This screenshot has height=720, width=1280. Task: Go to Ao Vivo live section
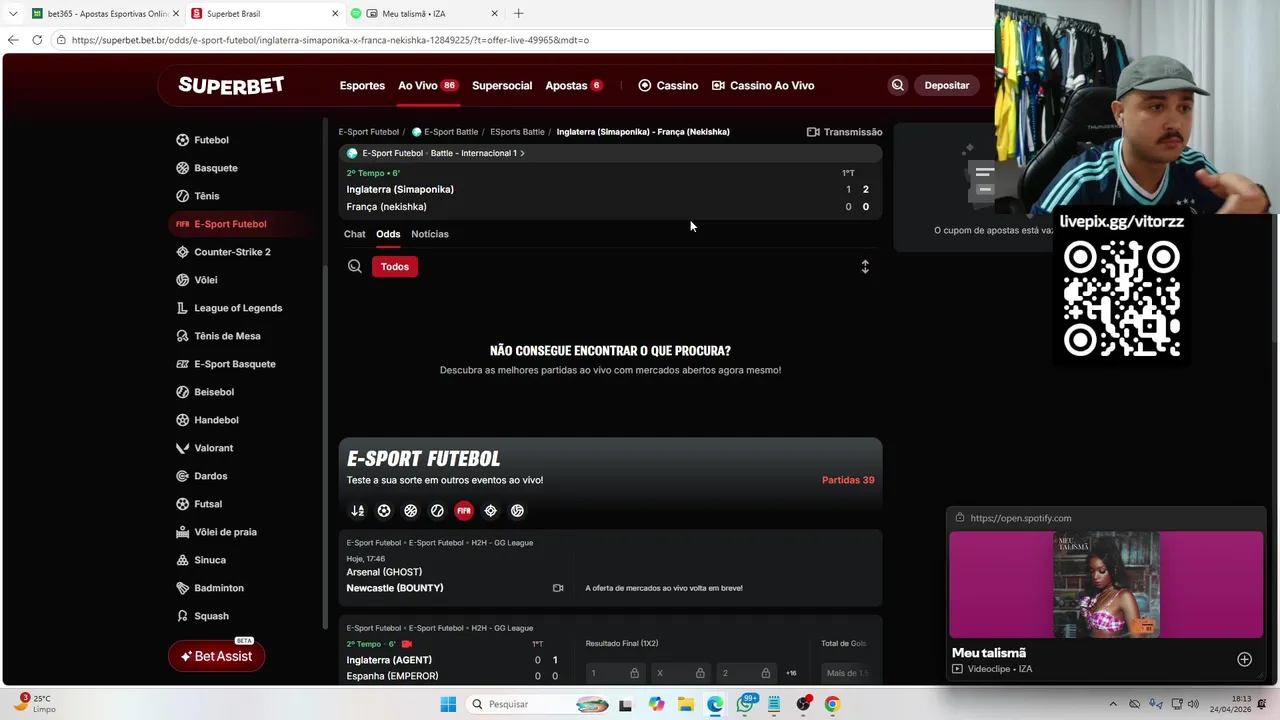(428, 85)
